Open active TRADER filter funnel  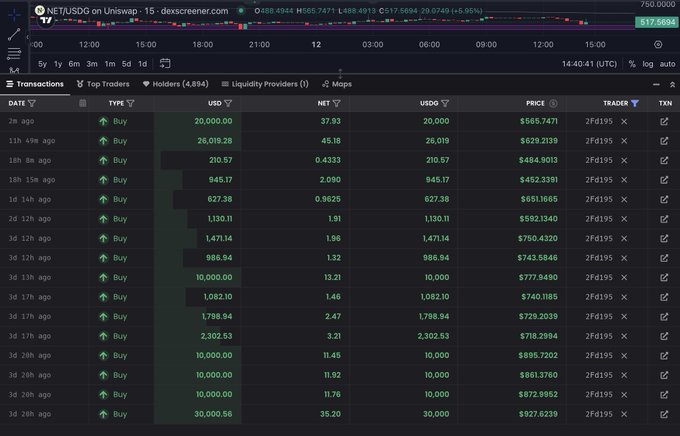[x=635, y=103]
